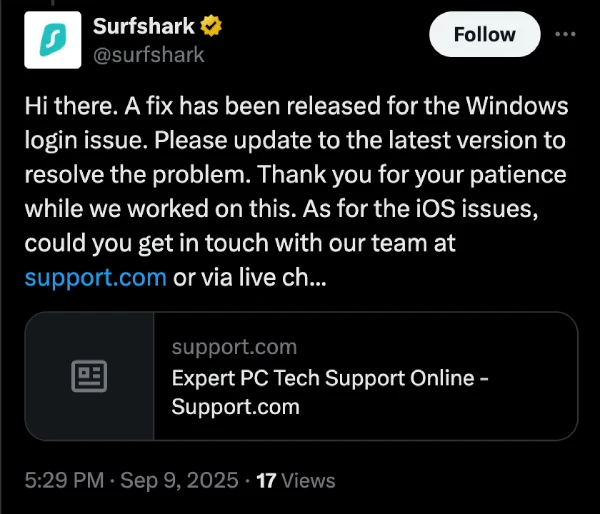Screen dimensions: 600x514
Task: Click the word "Views" in tweet footer
Action: pyautogui.click(x=308, y=480)
